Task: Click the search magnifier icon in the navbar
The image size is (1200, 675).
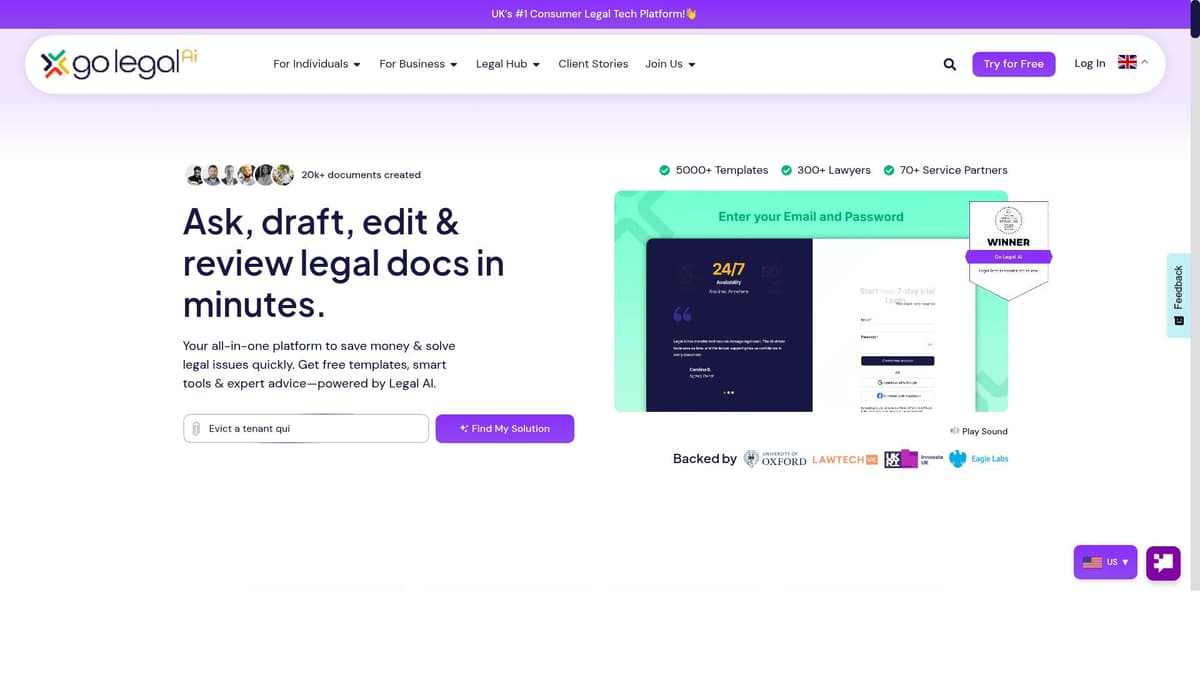Action: [x=948, y=64]
